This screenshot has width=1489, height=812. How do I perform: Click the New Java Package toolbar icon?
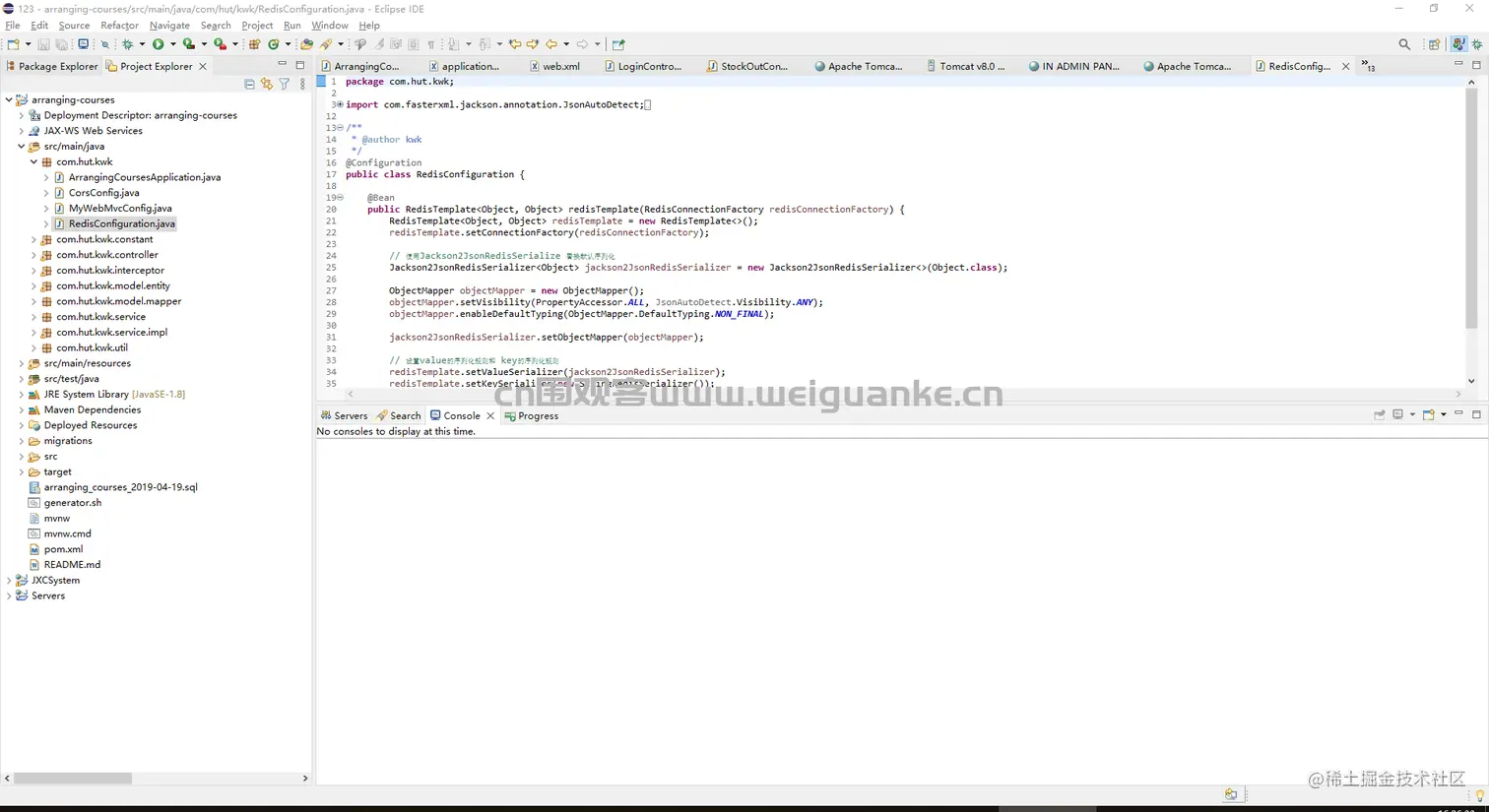pyautogui.click(x=254, y=44)
